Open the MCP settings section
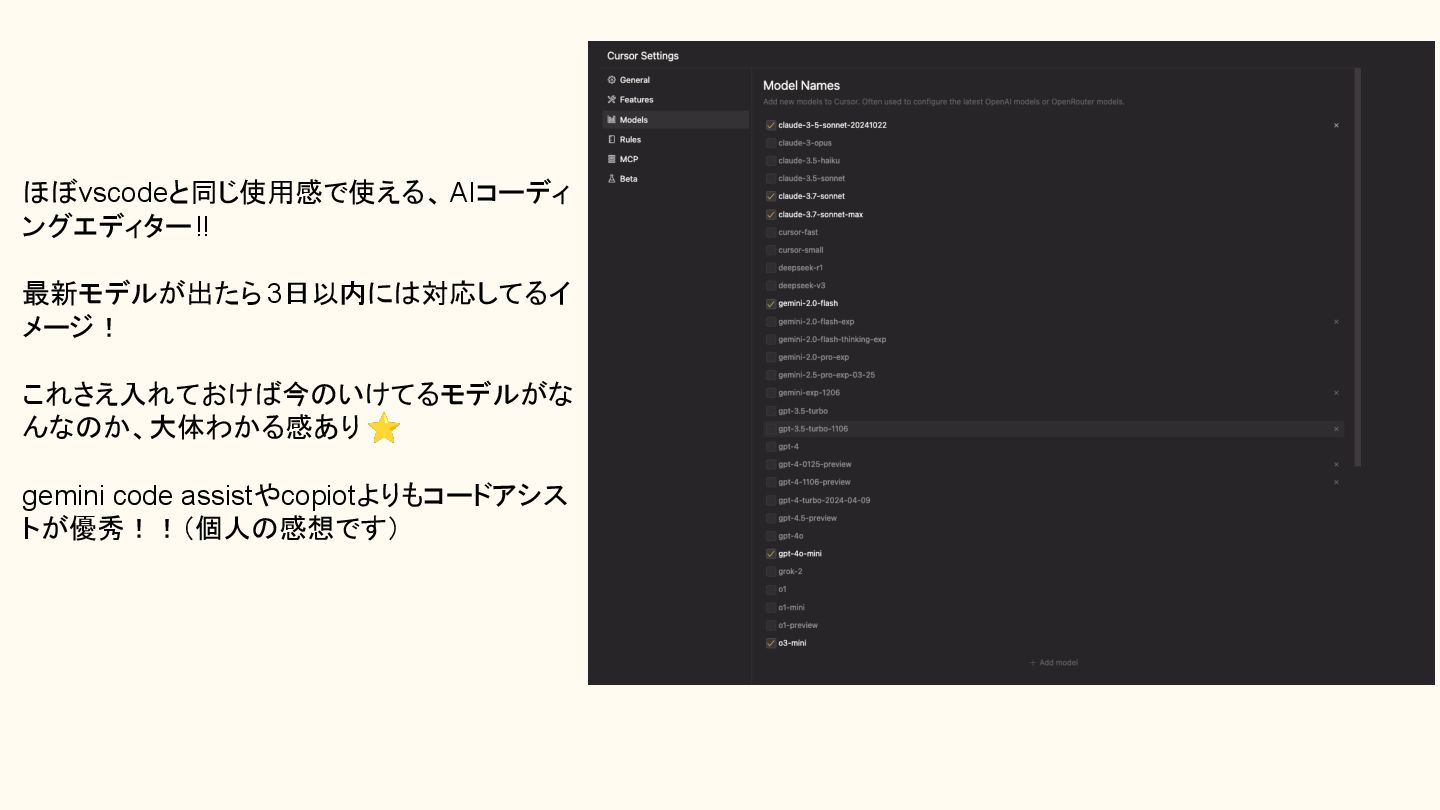Viewport: 1440px width, 810px height. tap(676, 159)
